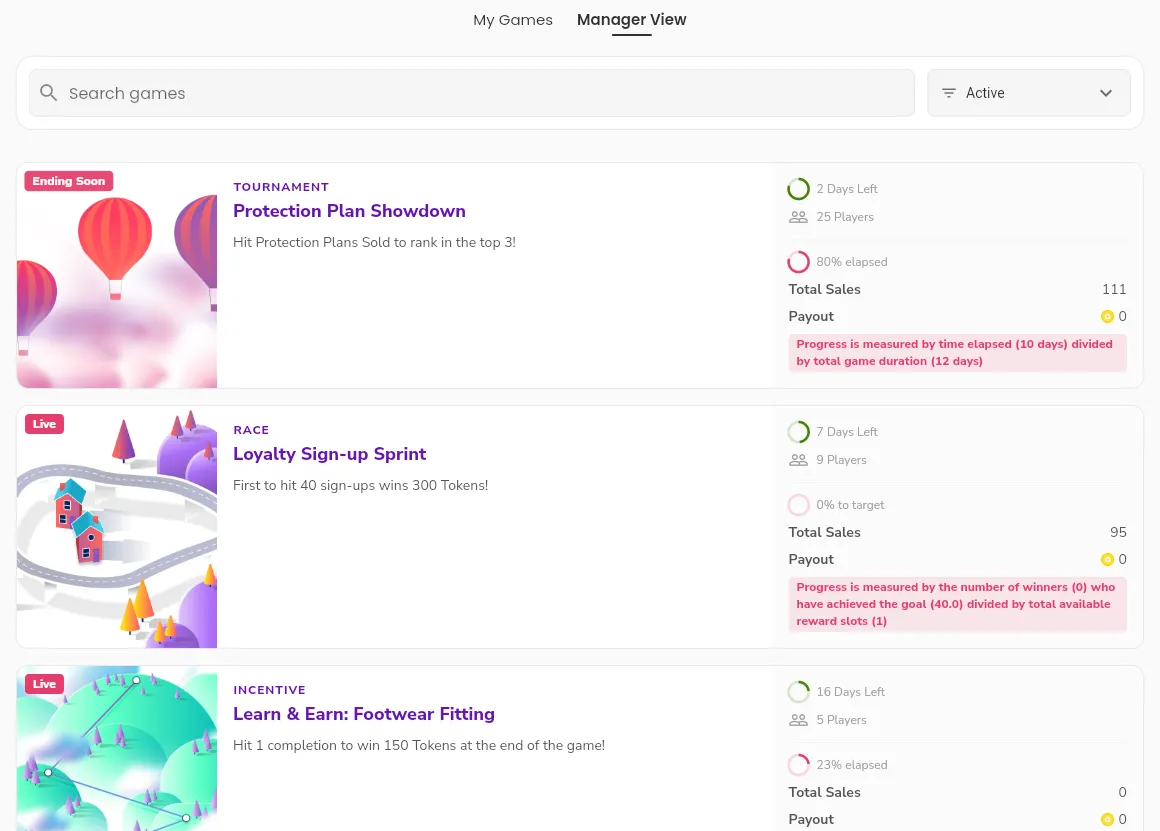Open the Loyalty Sign-up Sprint game title
The width and height of the screenshot is (1160, 831).
pos(329,454)
